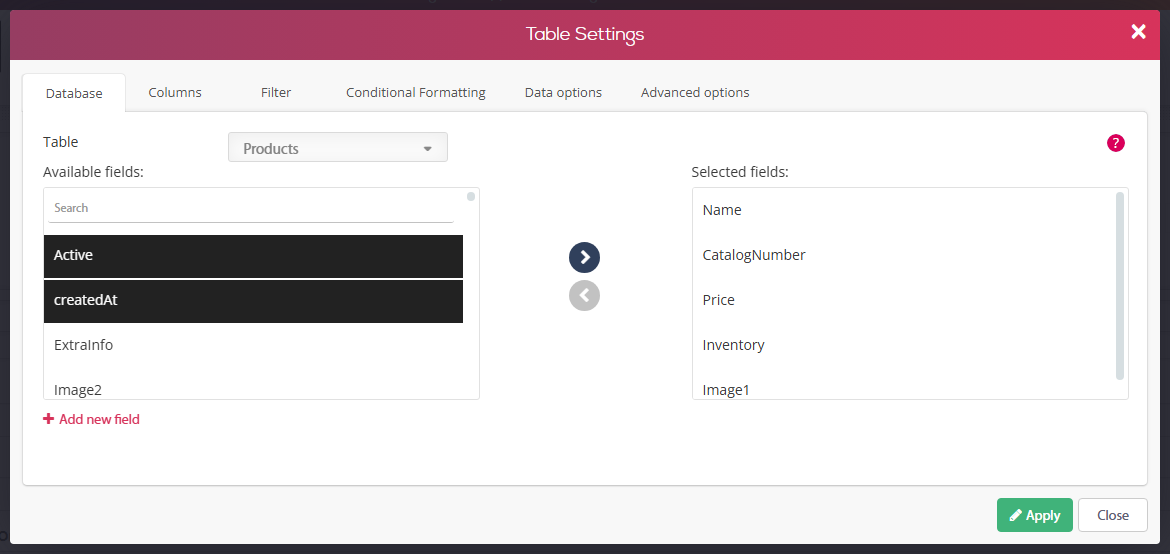This screenshot has height=554, width=1170.
Task: Click the Available fields list scrollbar handle
Action: (x=471, y=197)
